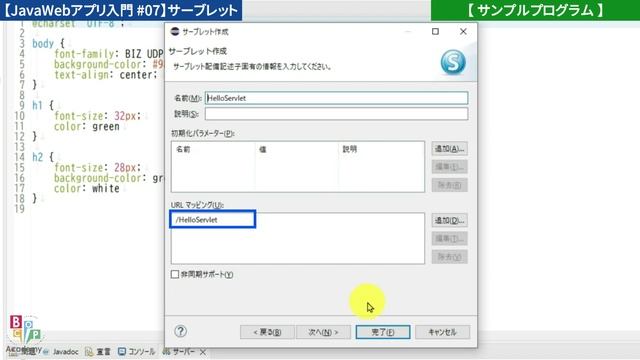Click the 'h2 {' selector line
Viewport: 640px width, 360px height.
click(43, 157)
